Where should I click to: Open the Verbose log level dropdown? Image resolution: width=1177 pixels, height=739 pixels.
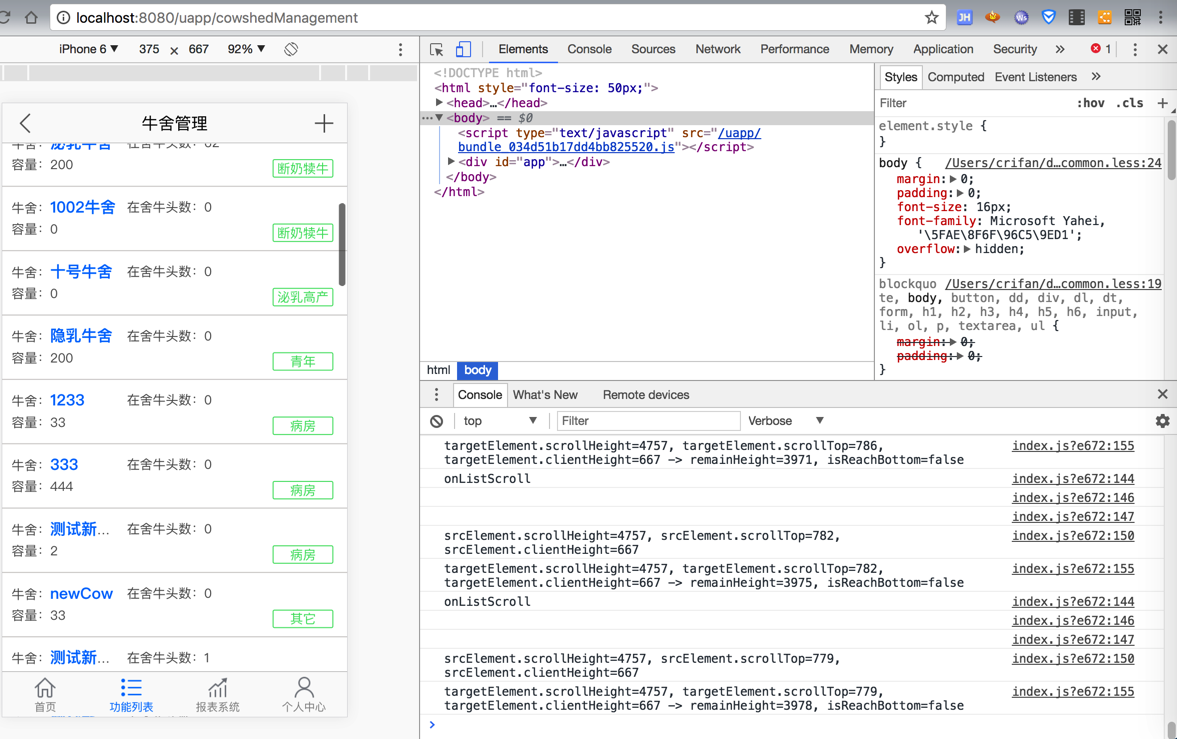[786, 421]
